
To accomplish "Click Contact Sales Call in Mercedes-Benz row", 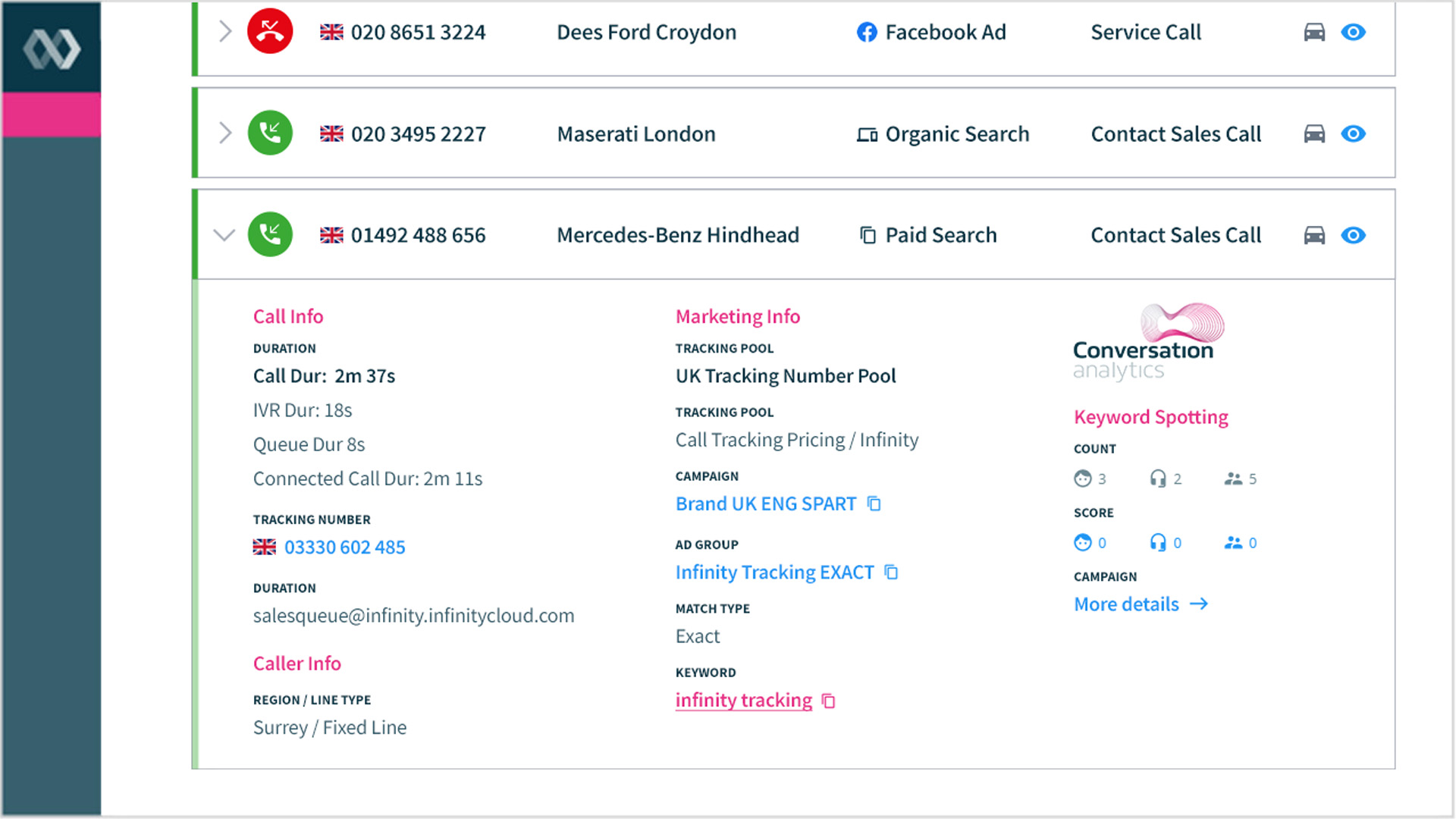I will click(x=1176, y=236).
